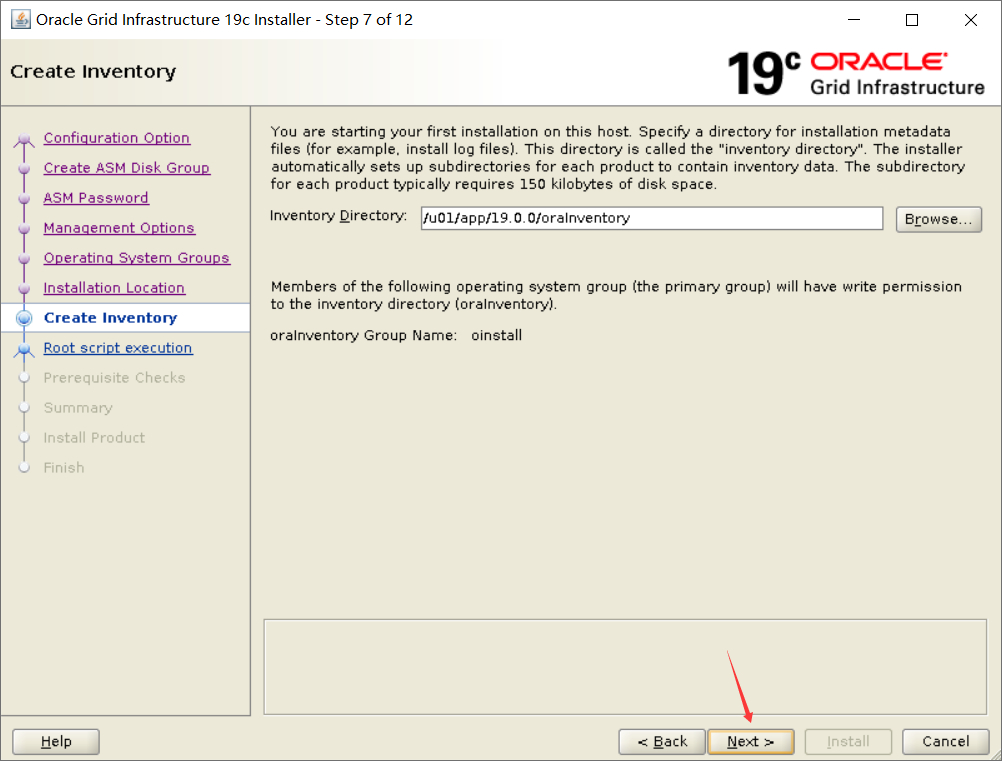Return to Management Options step

pos(119,228)
